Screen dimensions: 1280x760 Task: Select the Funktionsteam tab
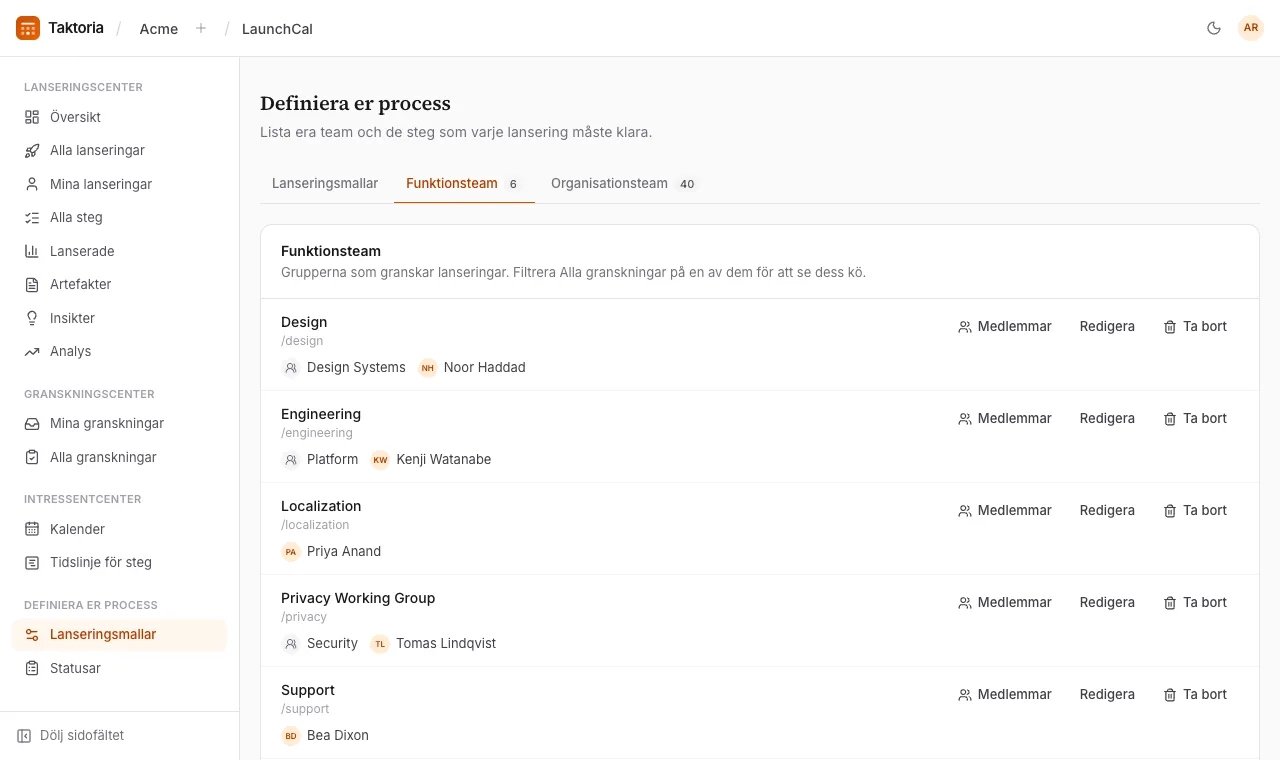click(464, 184)
